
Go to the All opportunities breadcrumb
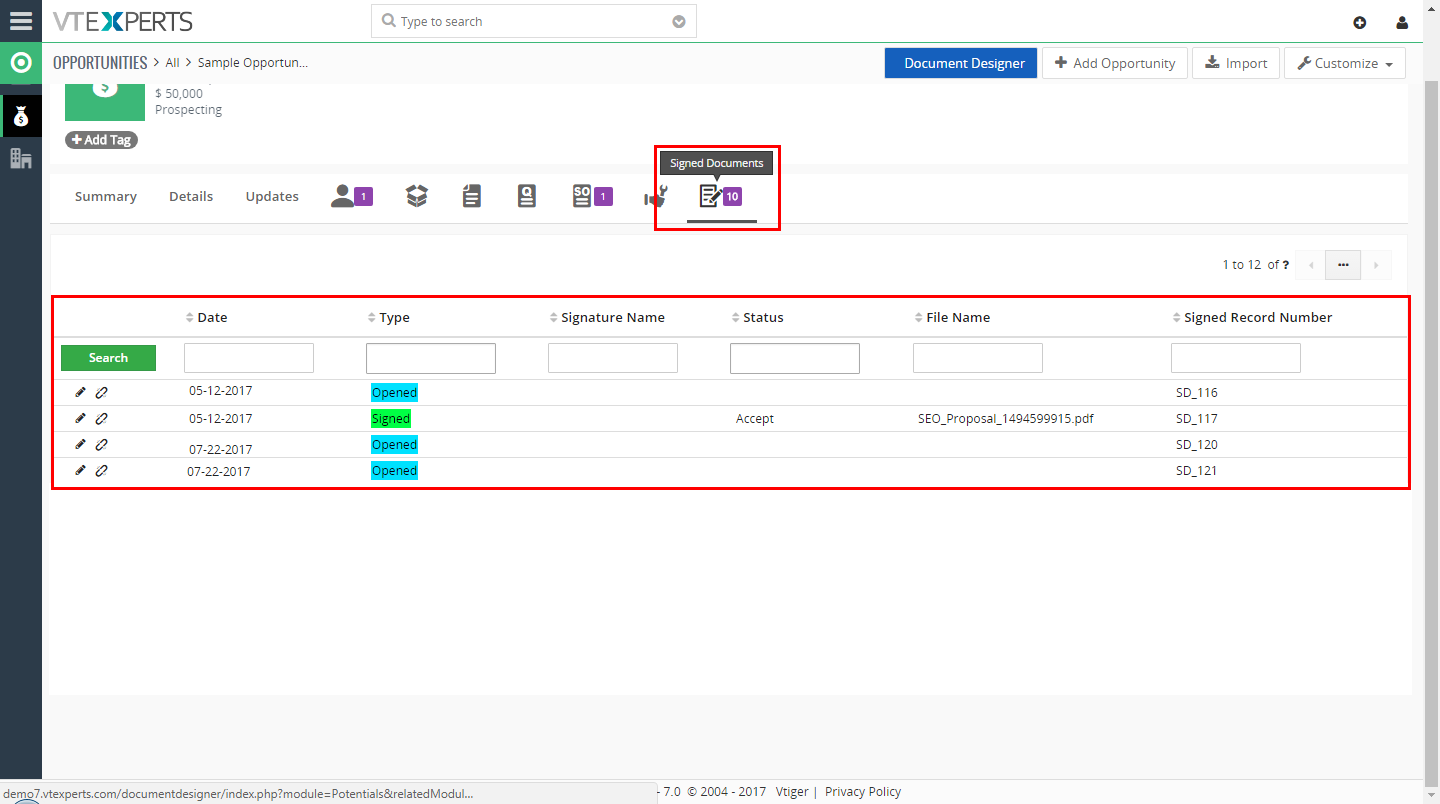click(172, 62)
